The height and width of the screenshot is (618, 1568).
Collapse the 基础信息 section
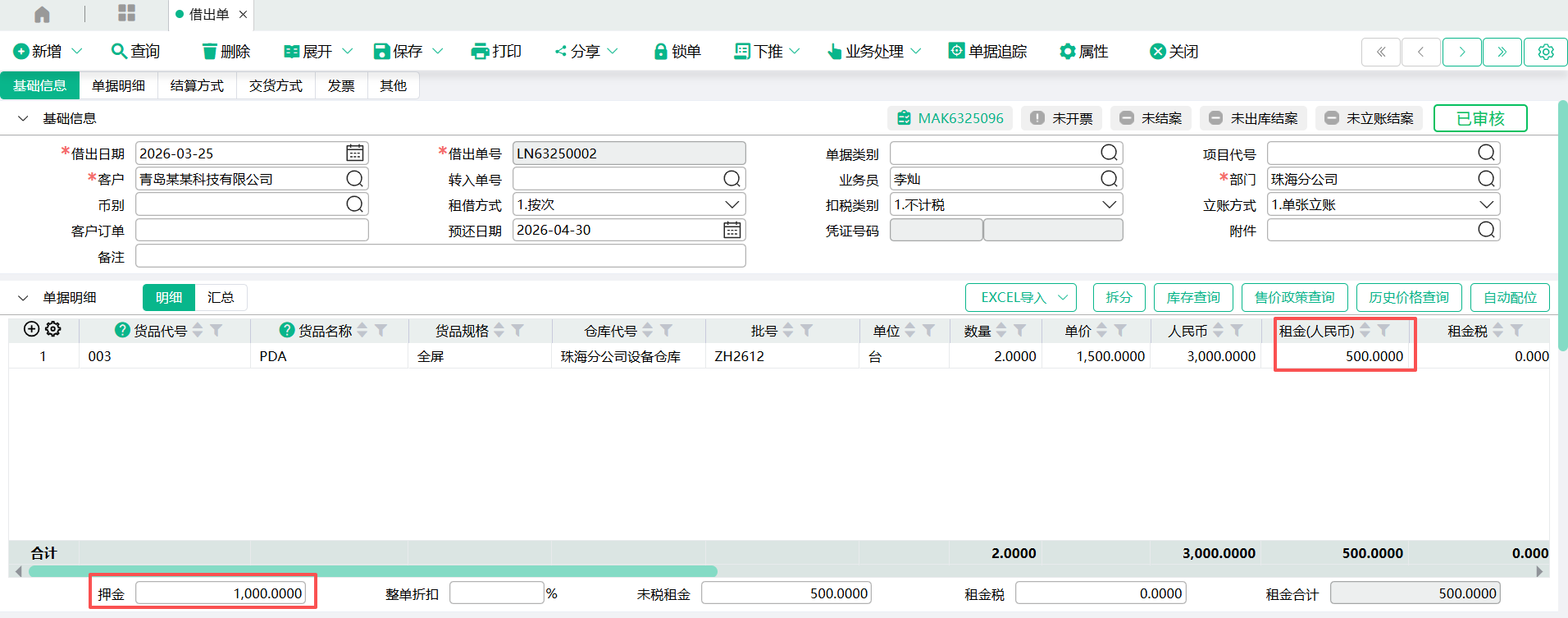pyautogui.click(x=23, y=119)
